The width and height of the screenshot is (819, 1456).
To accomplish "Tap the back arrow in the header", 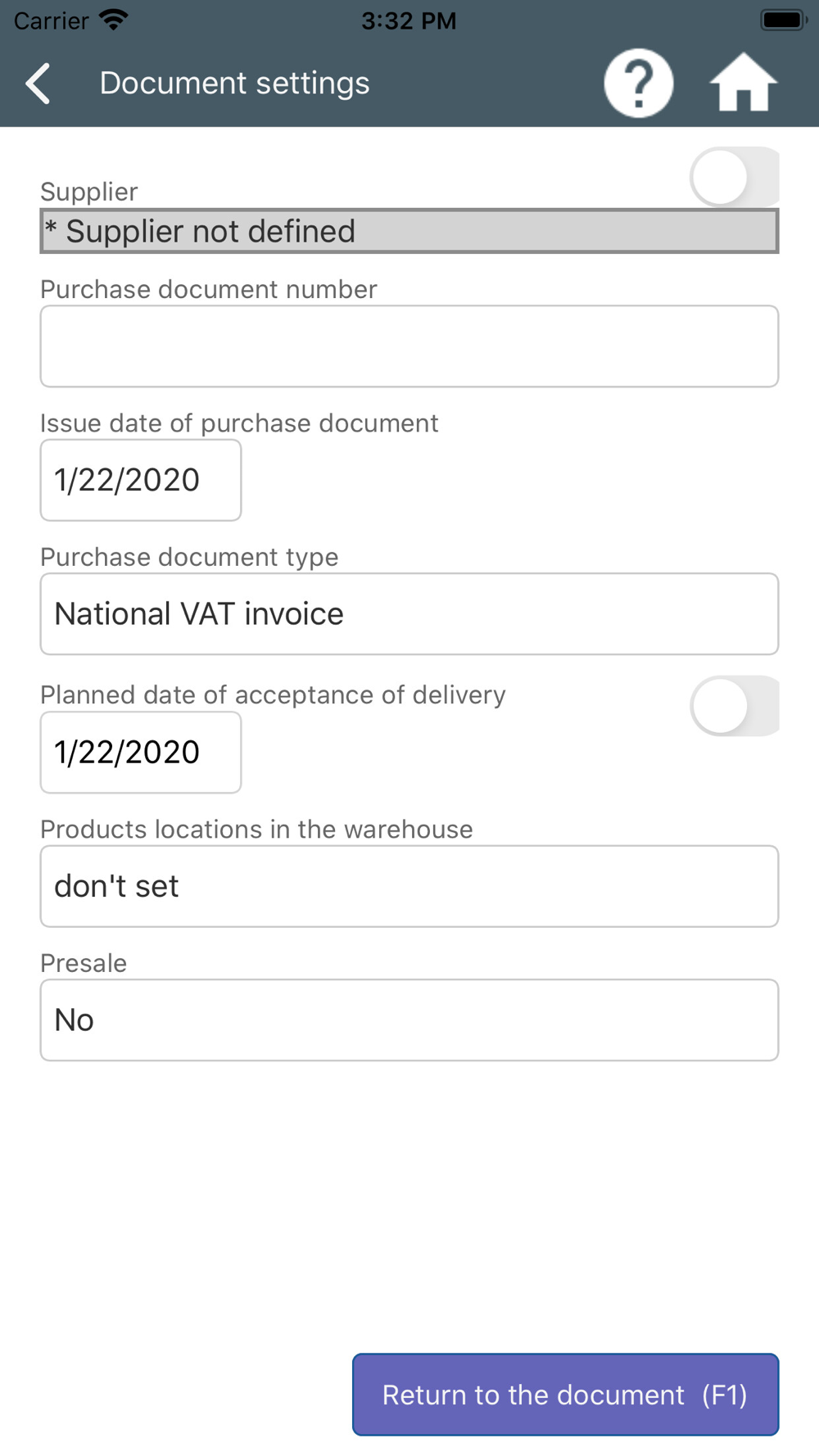I will click(x=38, y=84).
